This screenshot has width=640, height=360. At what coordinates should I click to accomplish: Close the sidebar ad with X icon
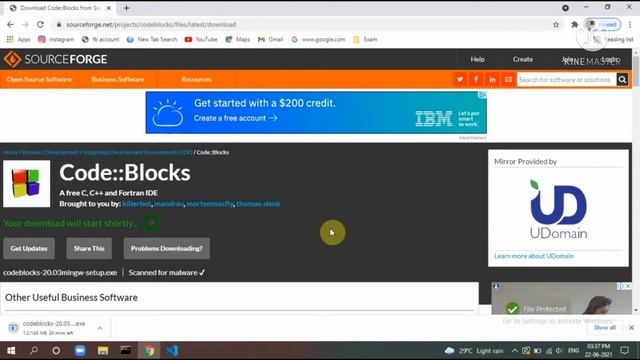[628, 286]
